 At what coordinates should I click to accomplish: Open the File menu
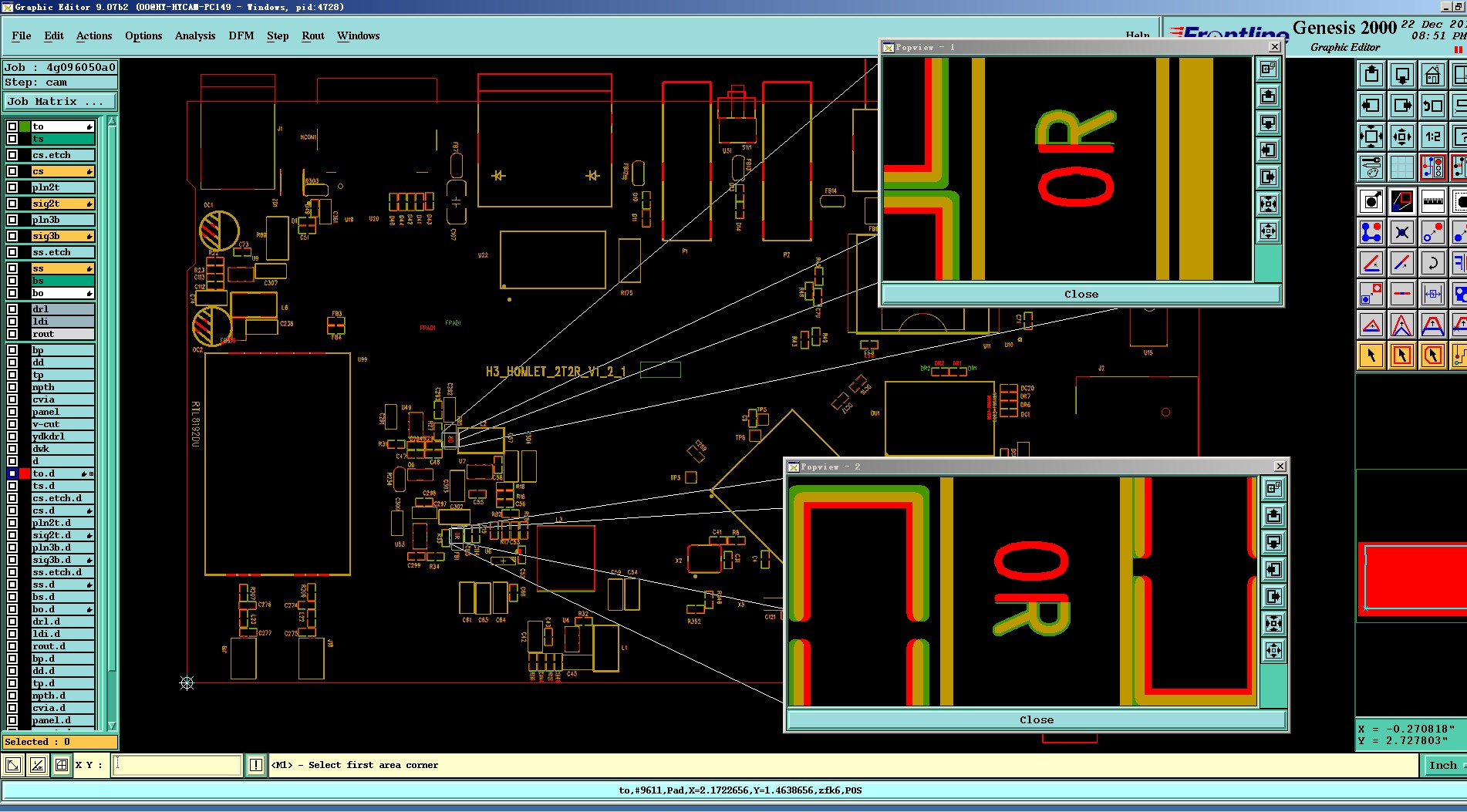[22, 35]
